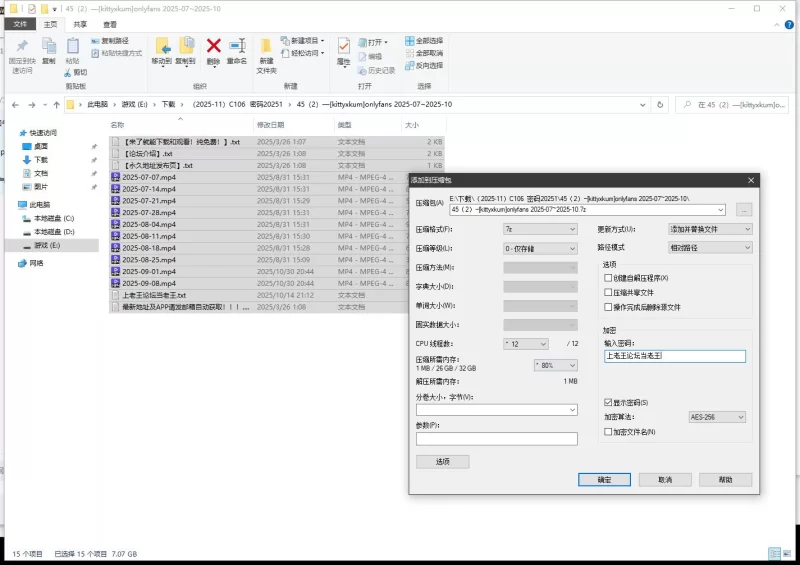The height and width of the screenshot is (565, 800).
Task: Expand the 压缩等级 dropdown showing 仅存储
Action: point(540,248)
